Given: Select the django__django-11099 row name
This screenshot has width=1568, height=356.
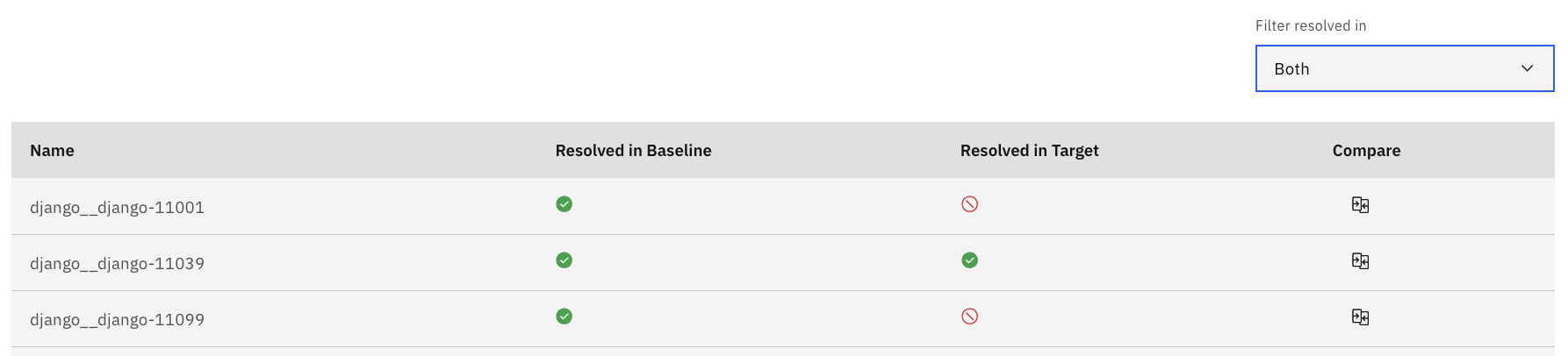Looking at the screenshot, I should [117, 320].
